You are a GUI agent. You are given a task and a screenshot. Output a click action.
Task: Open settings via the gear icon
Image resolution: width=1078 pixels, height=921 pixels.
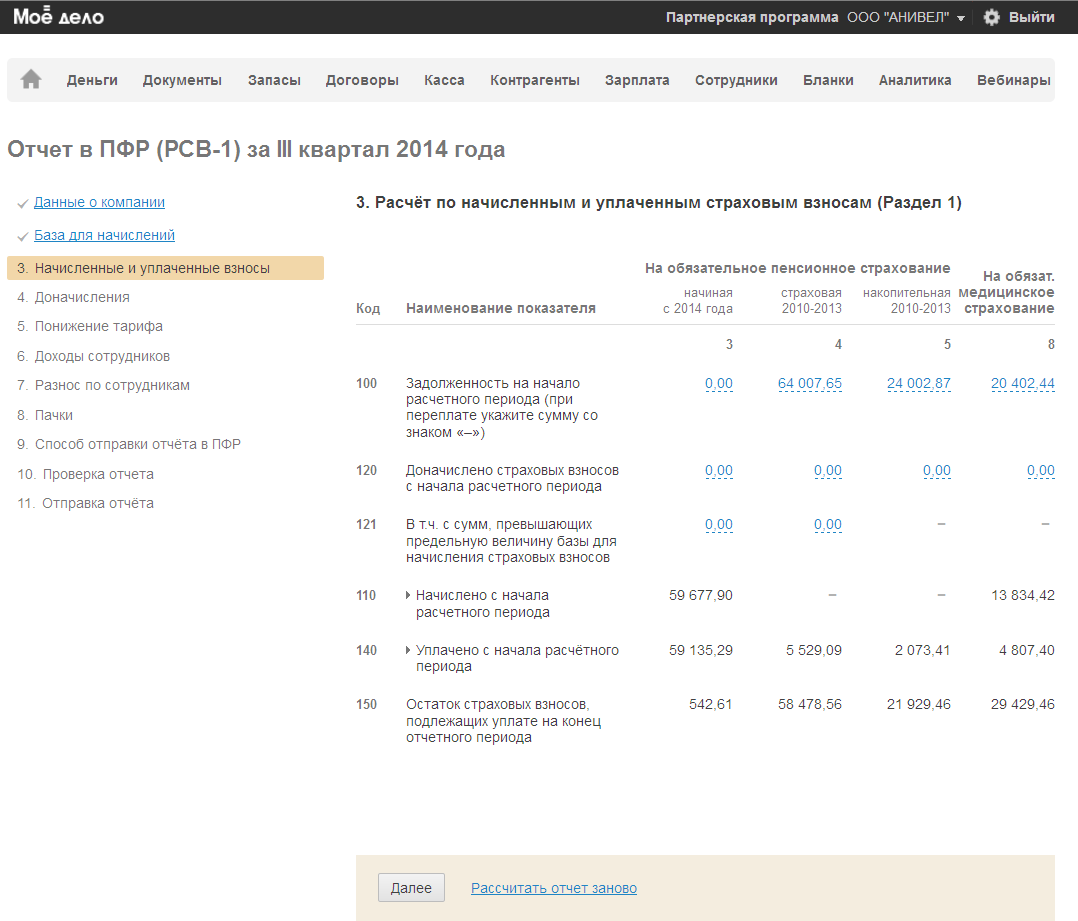pyautogui.click(x=991, y=17)
